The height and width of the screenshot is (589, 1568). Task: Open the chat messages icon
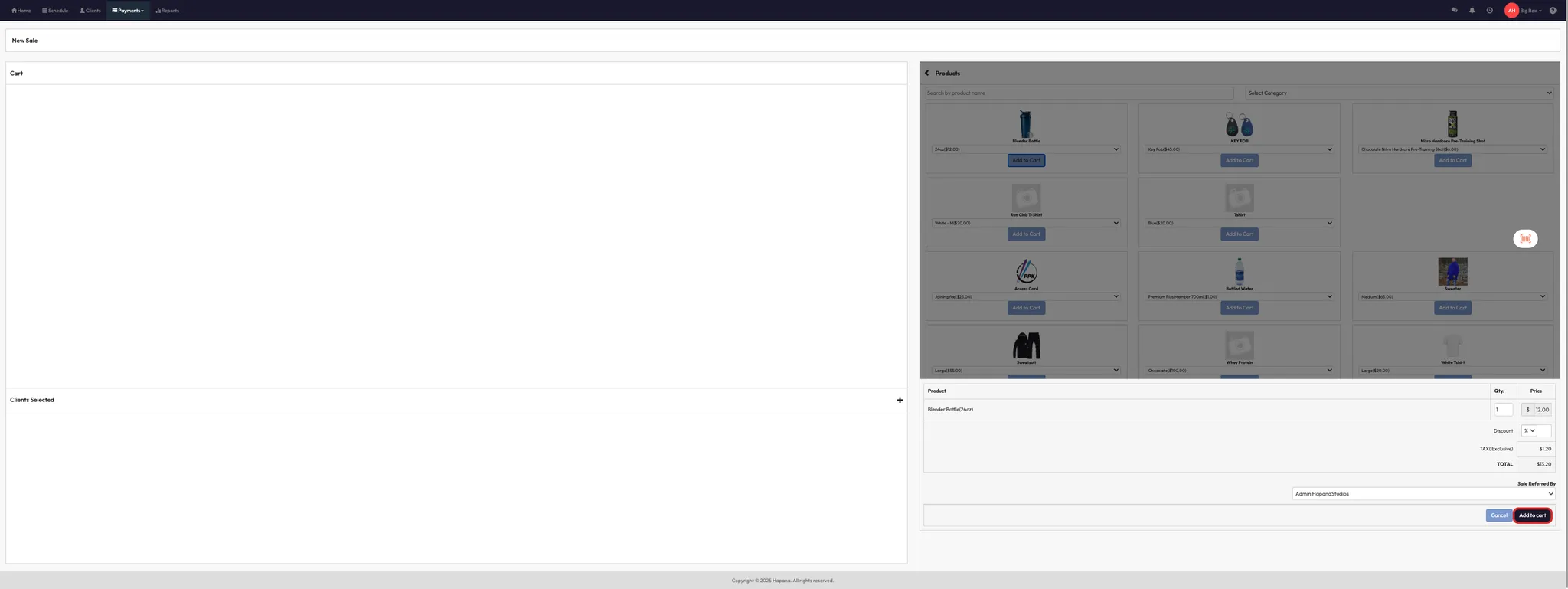(1454, 11)
